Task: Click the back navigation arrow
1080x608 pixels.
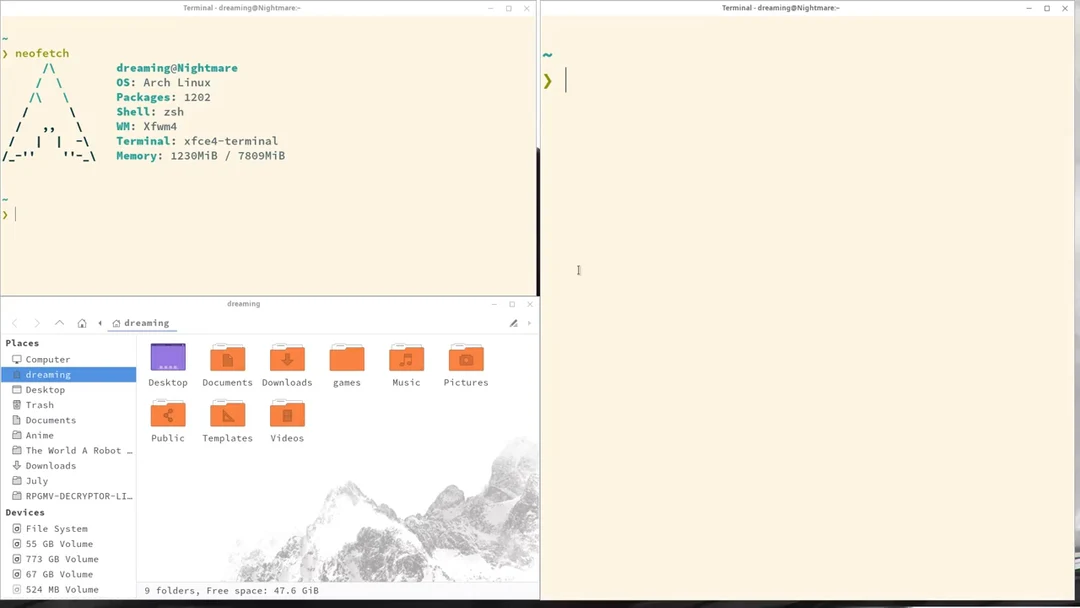Action: tap(14, 323)
